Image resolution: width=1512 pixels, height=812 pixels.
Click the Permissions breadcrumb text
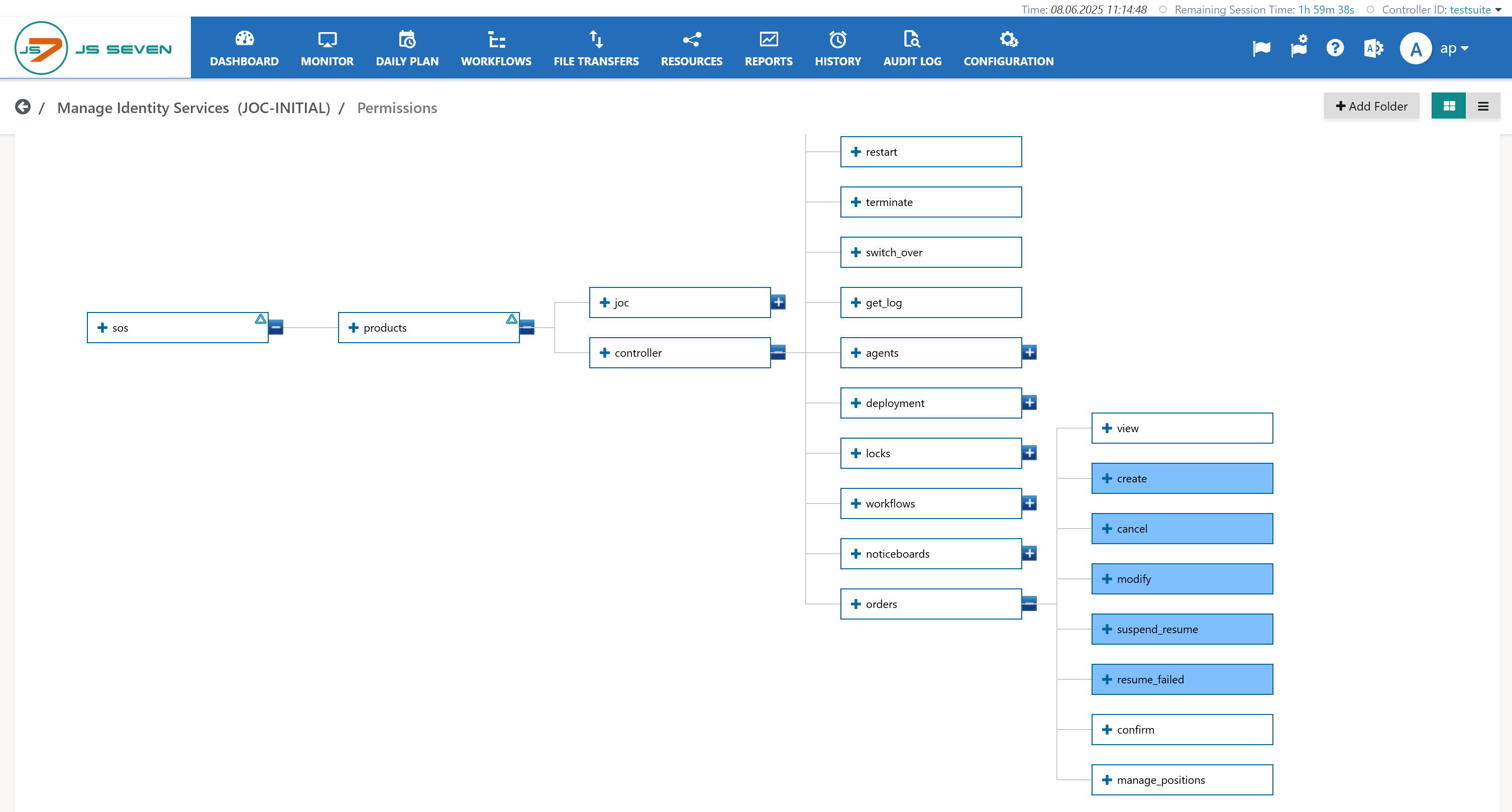[397, 108]
